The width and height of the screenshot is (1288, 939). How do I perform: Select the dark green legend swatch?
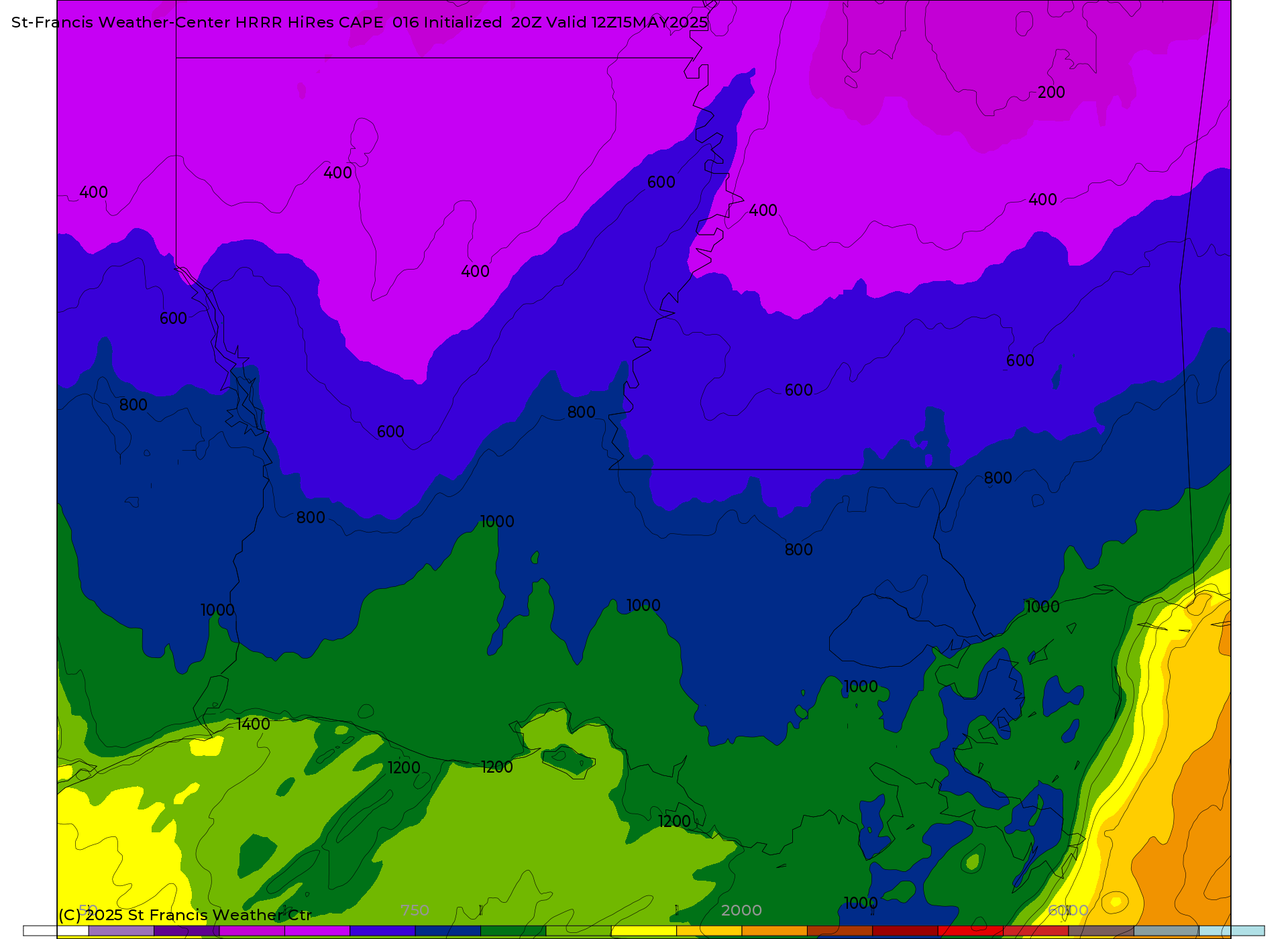[x=513, y=931]
